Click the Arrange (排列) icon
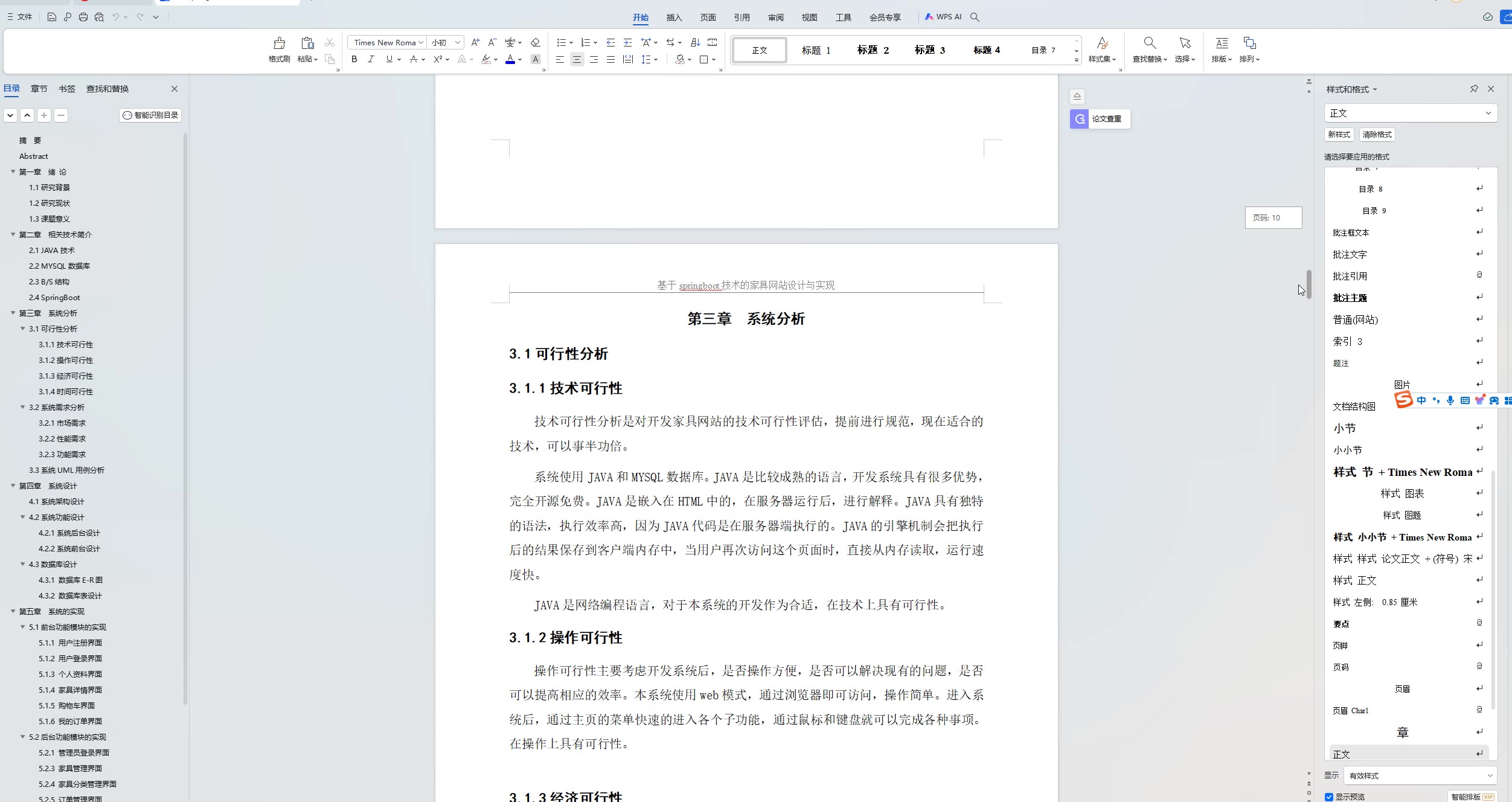The height and width of the screenshot is (802, 1512). point(1249,43)
